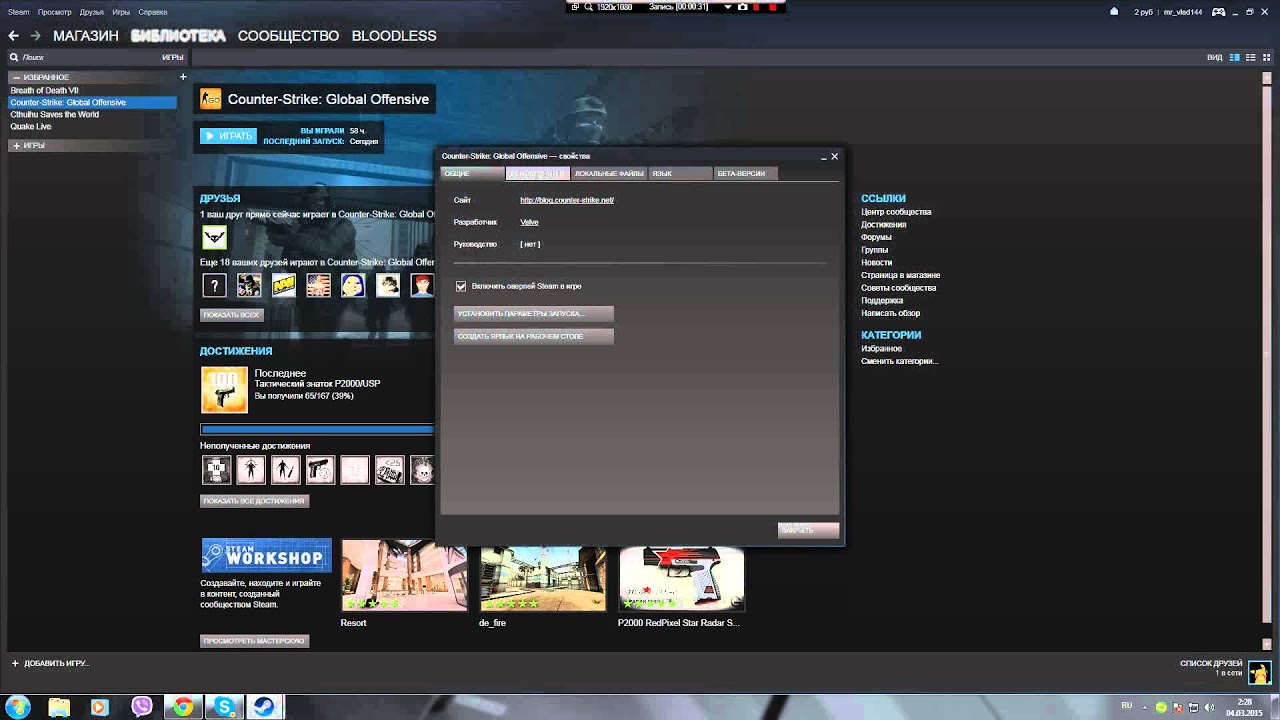Viewport: 1280px width, 720px height.
Task: Open the ОБЩИЕ tab in properties
Action: click(x=472, y=174)
